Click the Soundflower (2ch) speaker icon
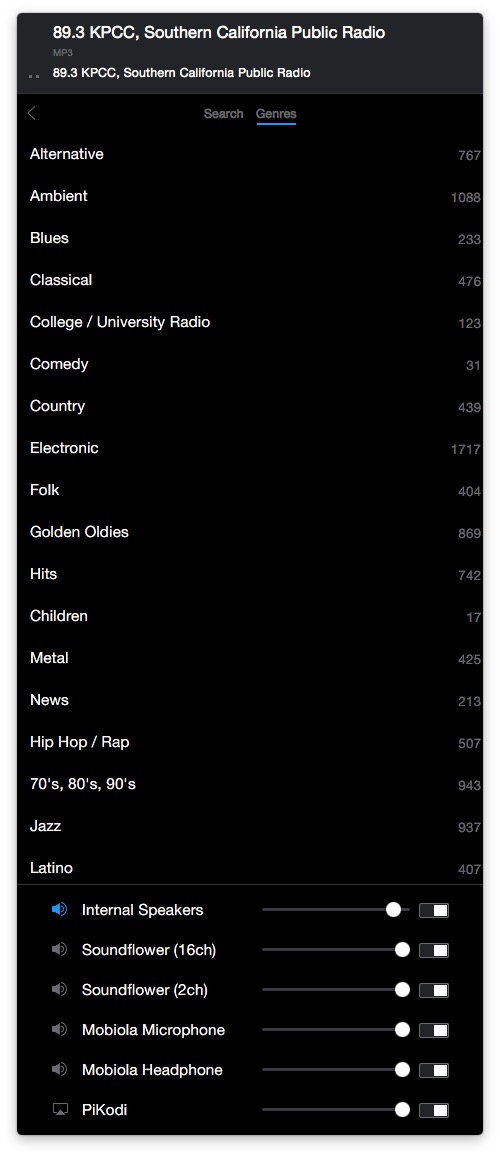Viewport: 500px width, 1156px height. click(59, 989)
